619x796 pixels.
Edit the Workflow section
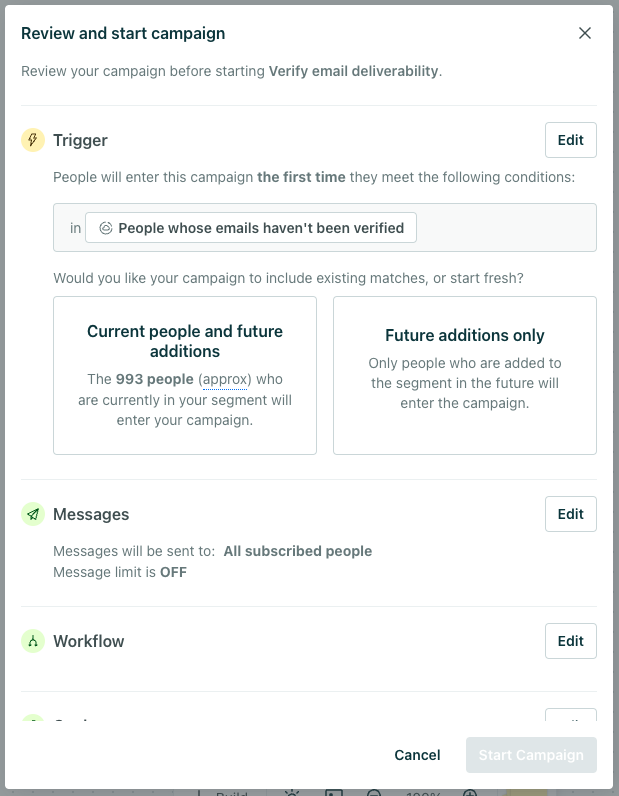click(571, 641)
